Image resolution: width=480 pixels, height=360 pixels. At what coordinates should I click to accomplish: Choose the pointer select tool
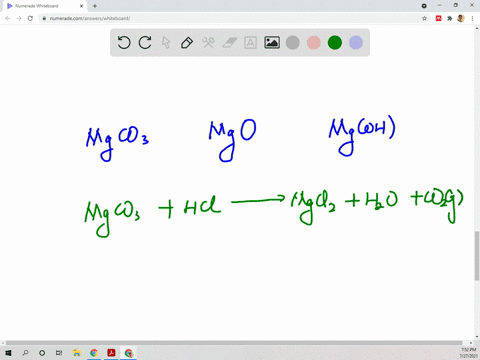point(166,43)
